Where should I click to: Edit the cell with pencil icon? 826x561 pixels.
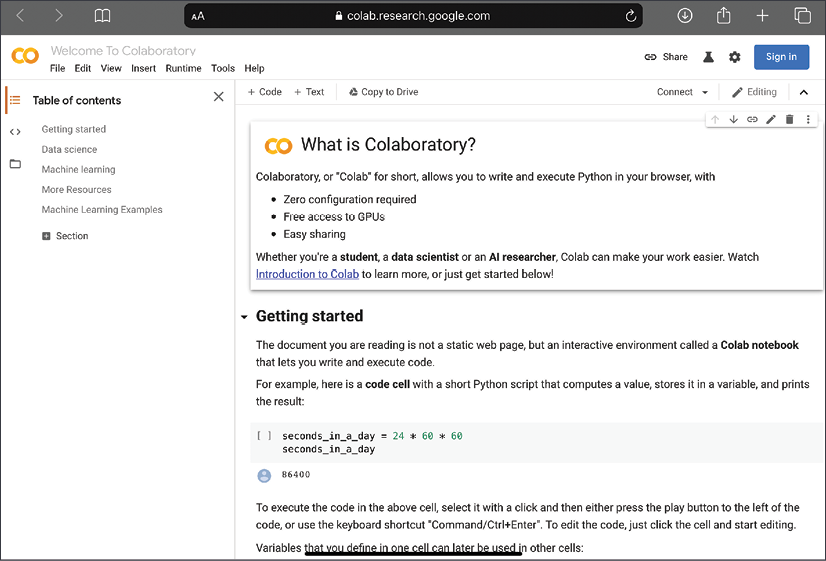(x=771, y=120)
